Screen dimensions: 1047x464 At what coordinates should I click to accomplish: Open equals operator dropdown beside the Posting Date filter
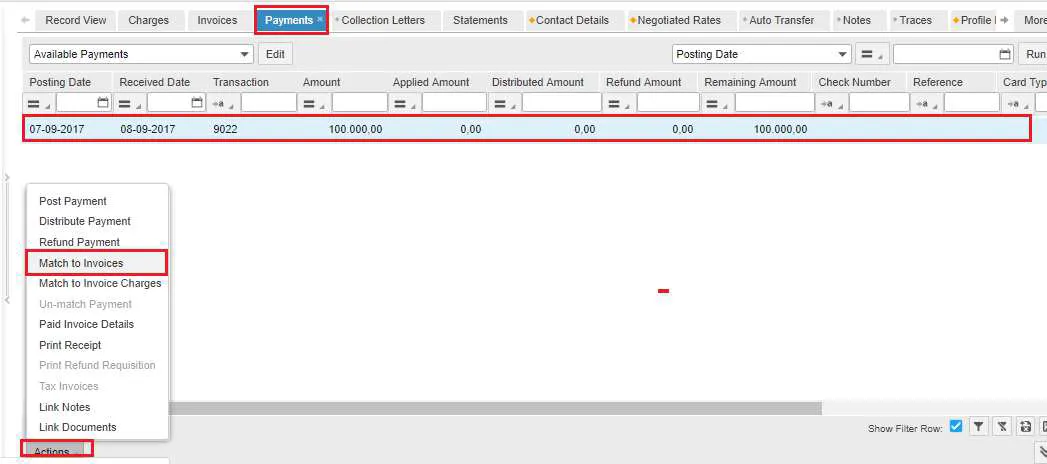[x=872, y=55]
